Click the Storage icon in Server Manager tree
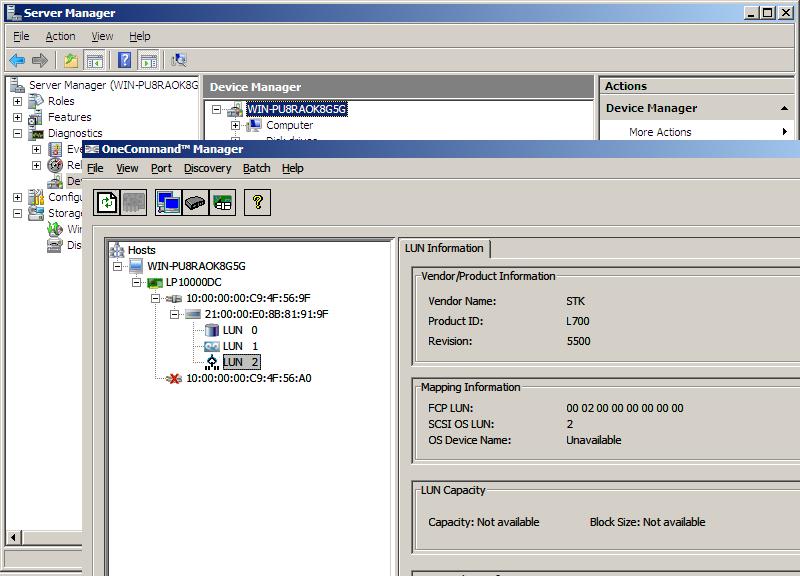800x576 pixels. pos(36,213)
